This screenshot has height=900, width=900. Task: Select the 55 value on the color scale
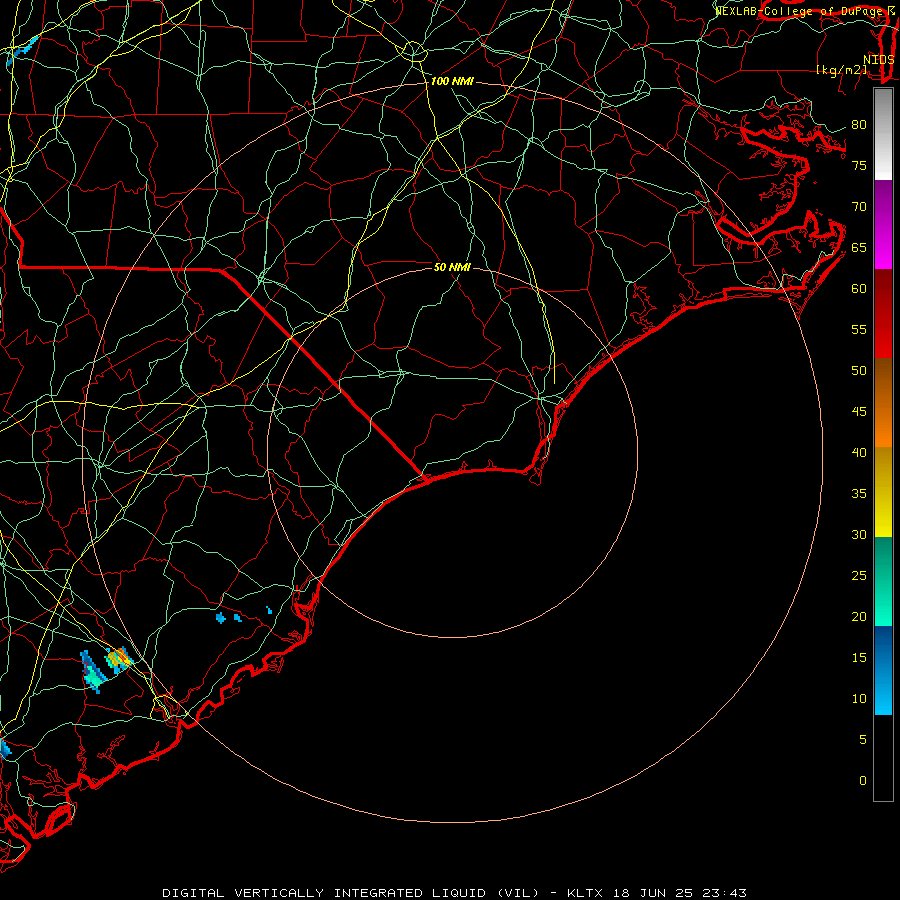point(859,329)
